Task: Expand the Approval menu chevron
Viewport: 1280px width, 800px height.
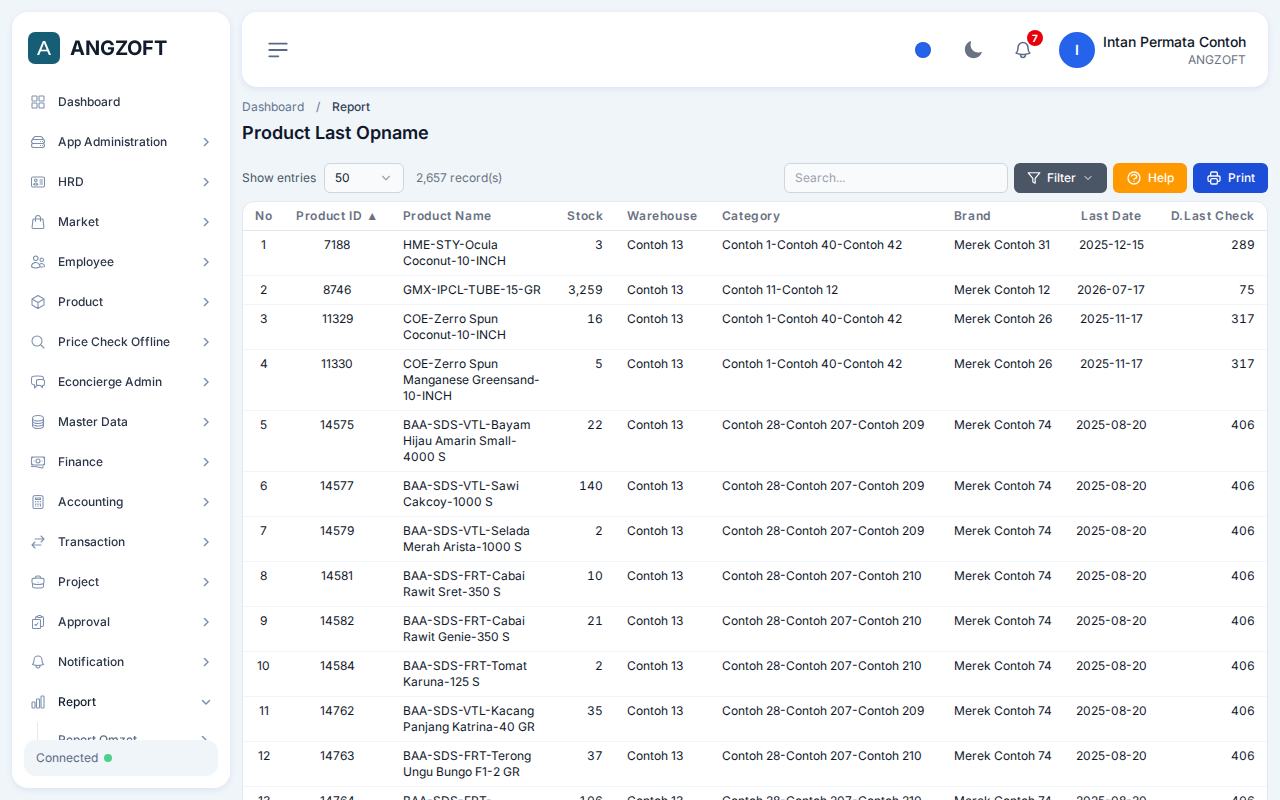Action: coord(206,622)
